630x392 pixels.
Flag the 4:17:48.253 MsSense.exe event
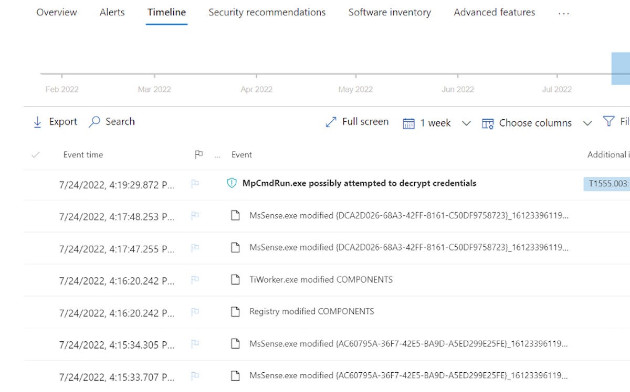(x=195, y=216)
